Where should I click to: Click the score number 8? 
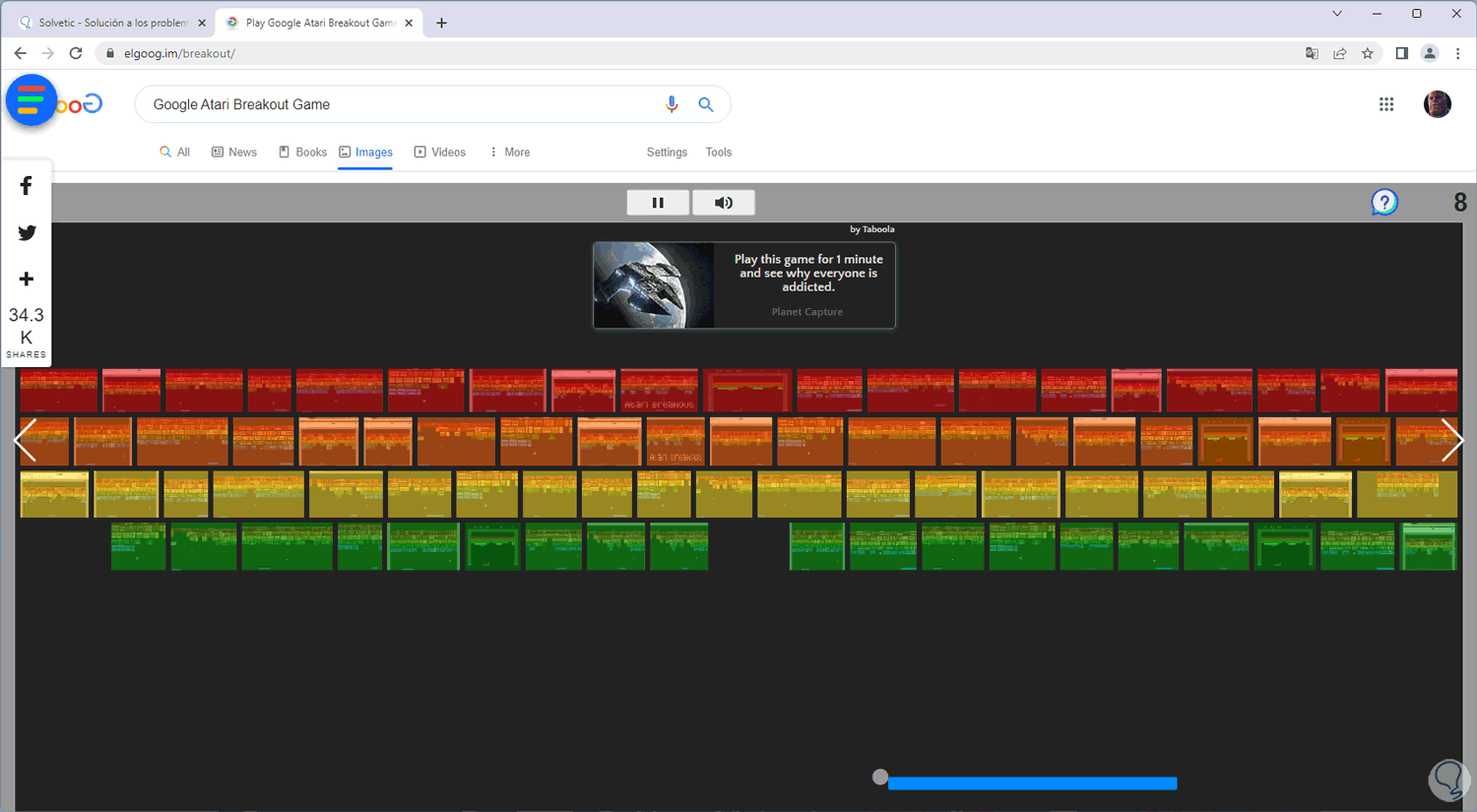[x=1460, y=203]
